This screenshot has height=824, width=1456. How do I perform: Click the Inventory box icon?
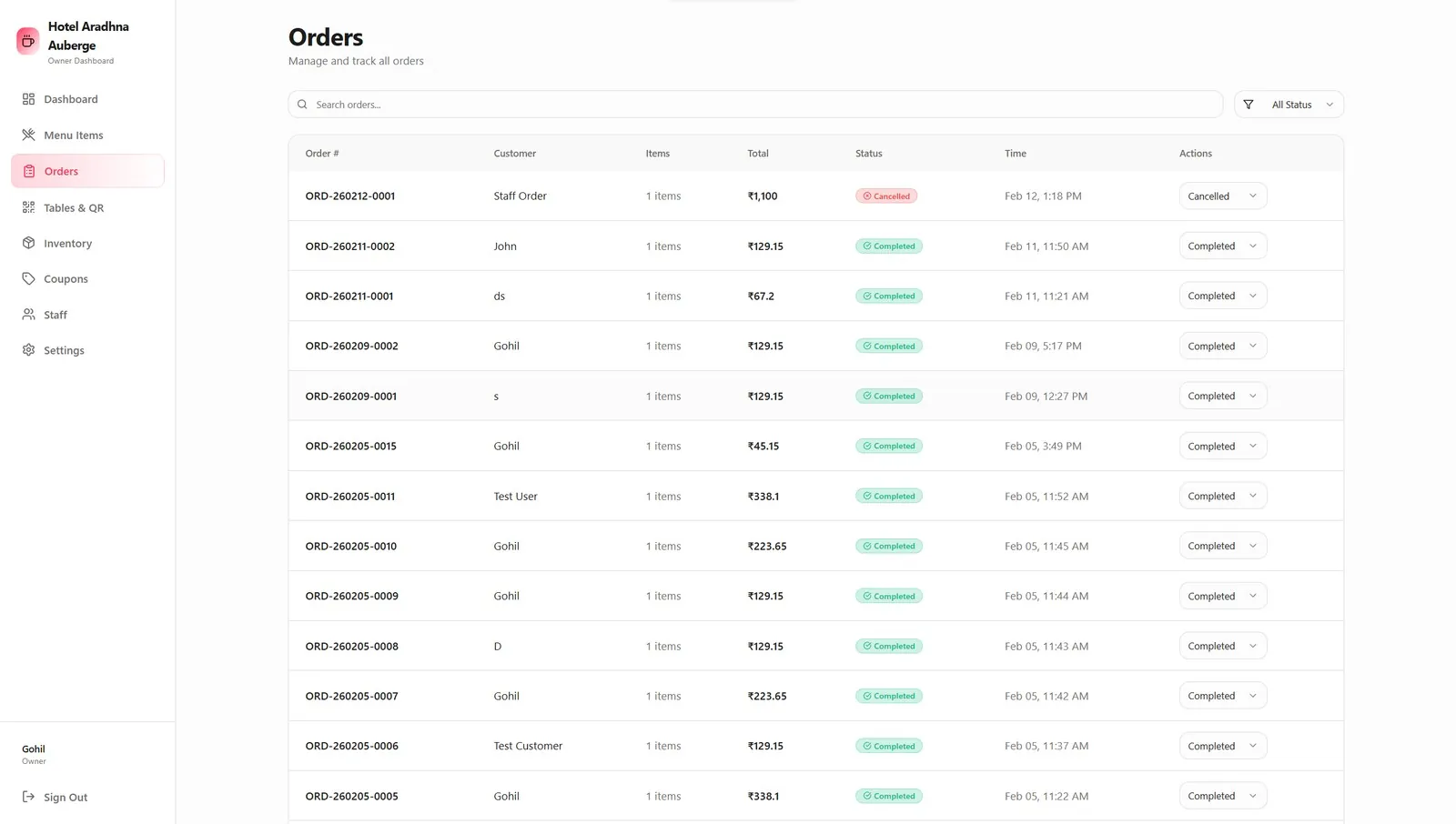pos(29,243)
